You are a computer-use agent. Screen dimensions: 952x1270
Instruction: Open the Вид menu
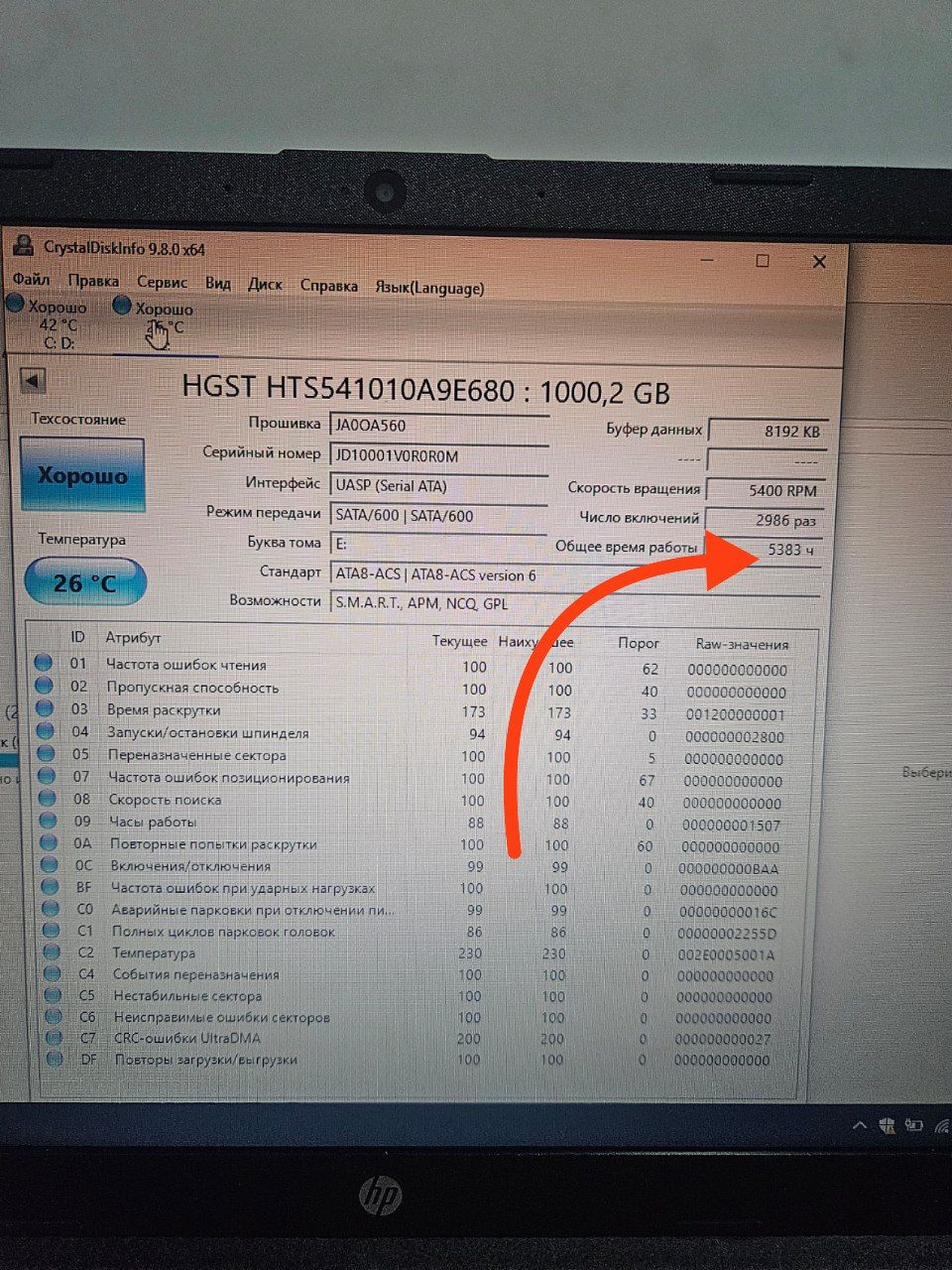218,284
